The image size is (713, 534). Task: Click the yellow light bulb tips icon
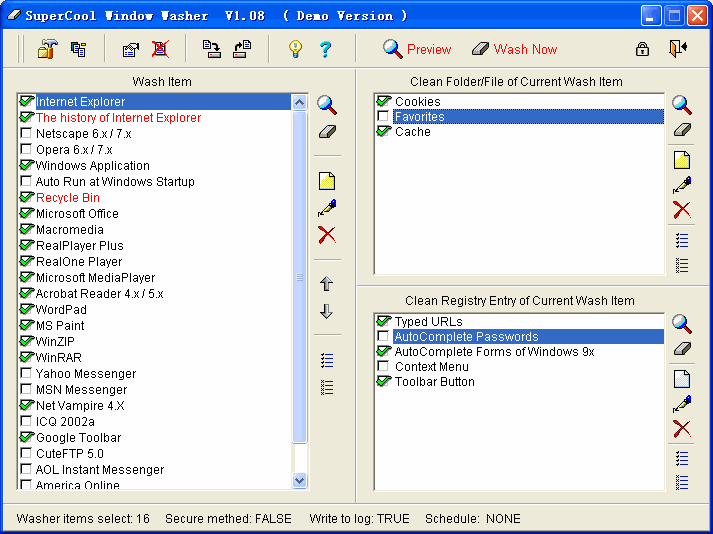(x=295, y=49)
